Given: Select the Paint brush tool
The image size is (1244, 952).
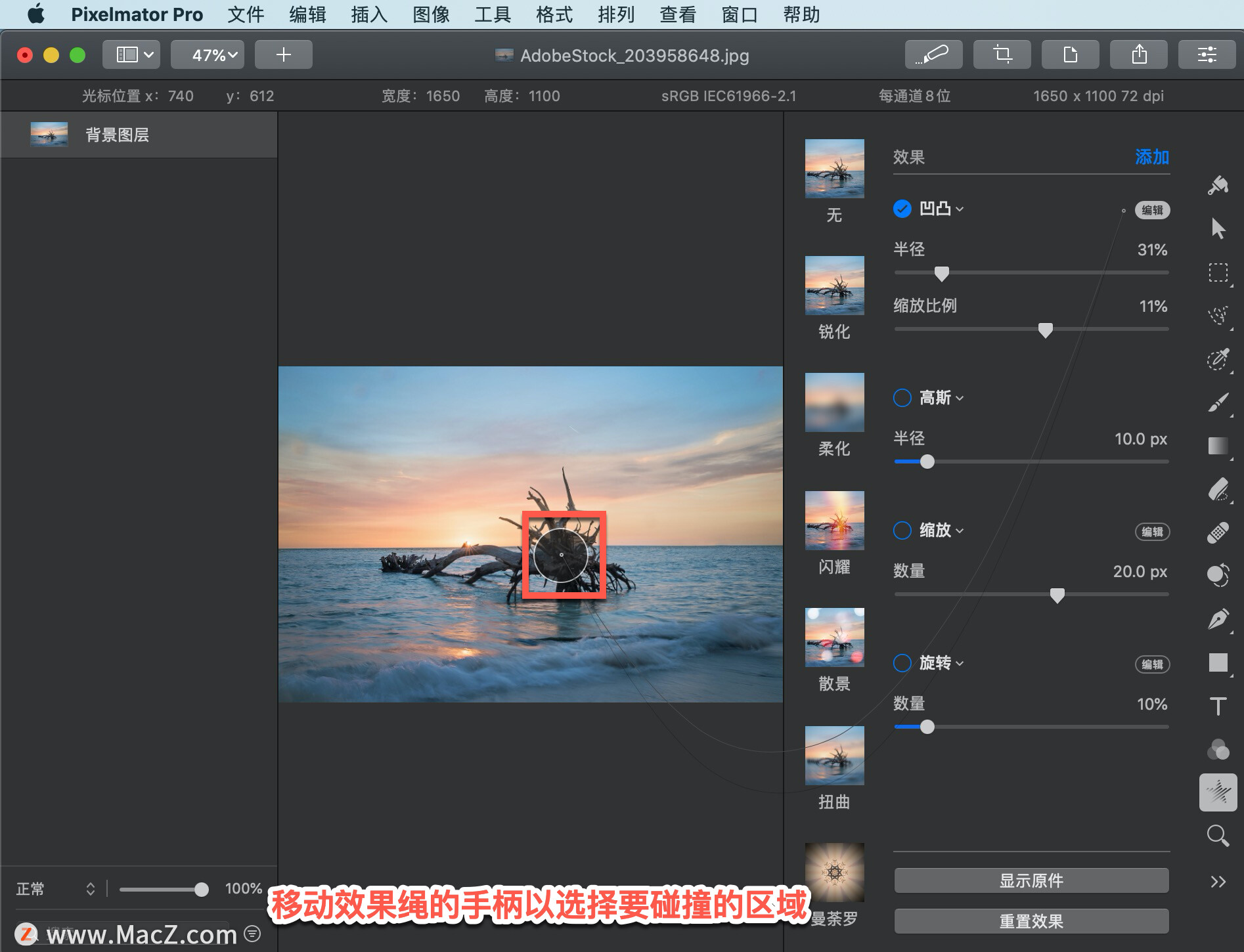Looking at the screenshot, I should (x=1218, y=402).
